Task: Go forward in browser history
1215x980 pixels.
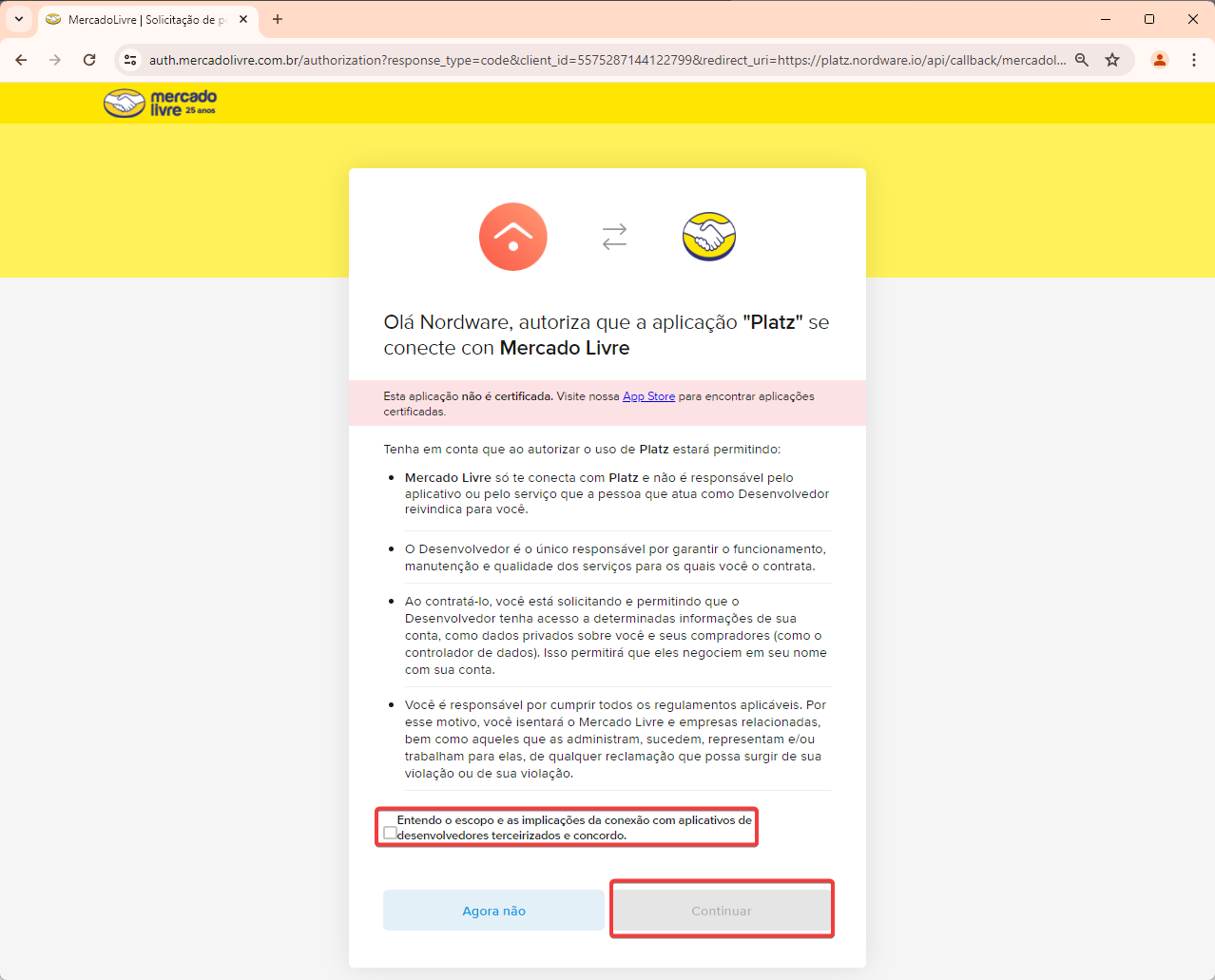Action: click(55, 60)
